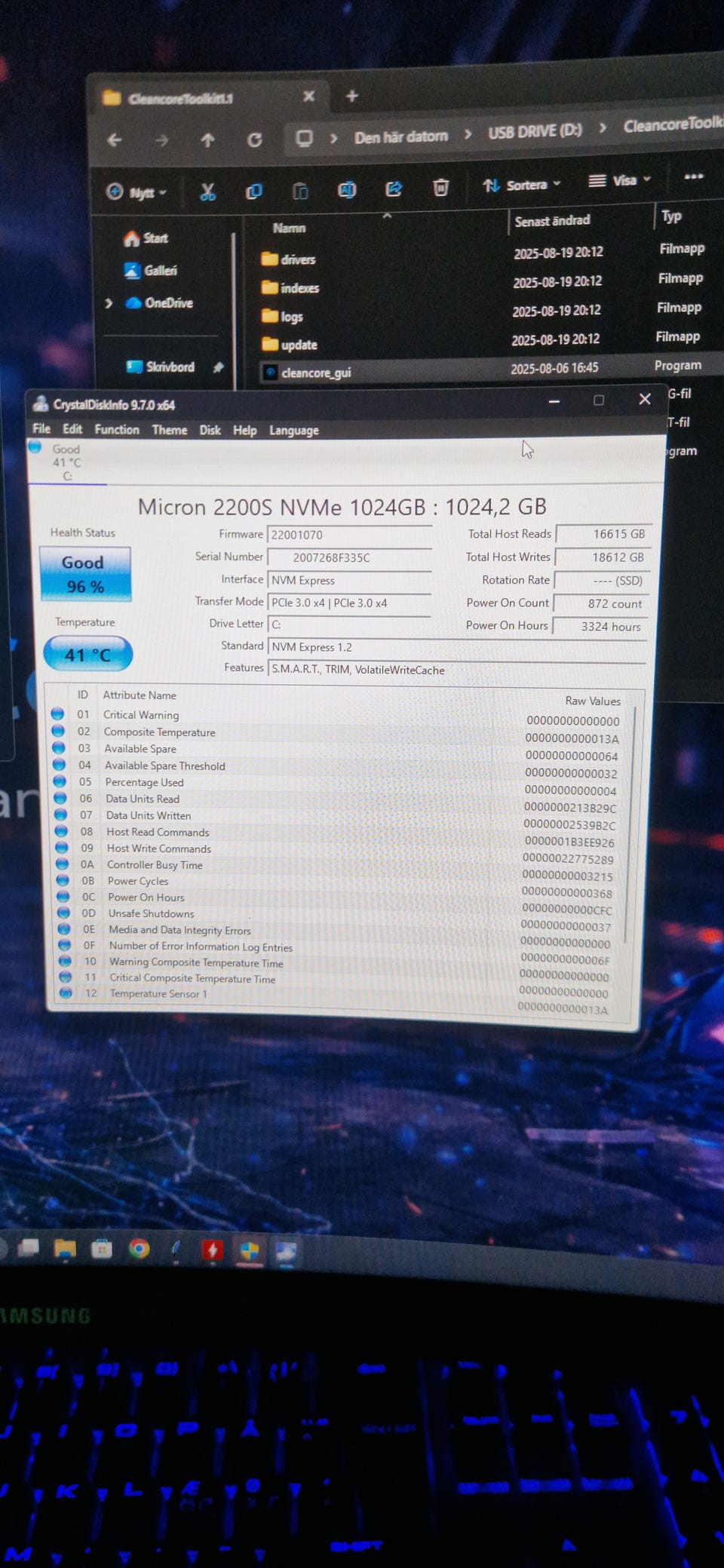Go forward in File Explorer
Screen dimensions: 724x1568
tap(161, 140)
